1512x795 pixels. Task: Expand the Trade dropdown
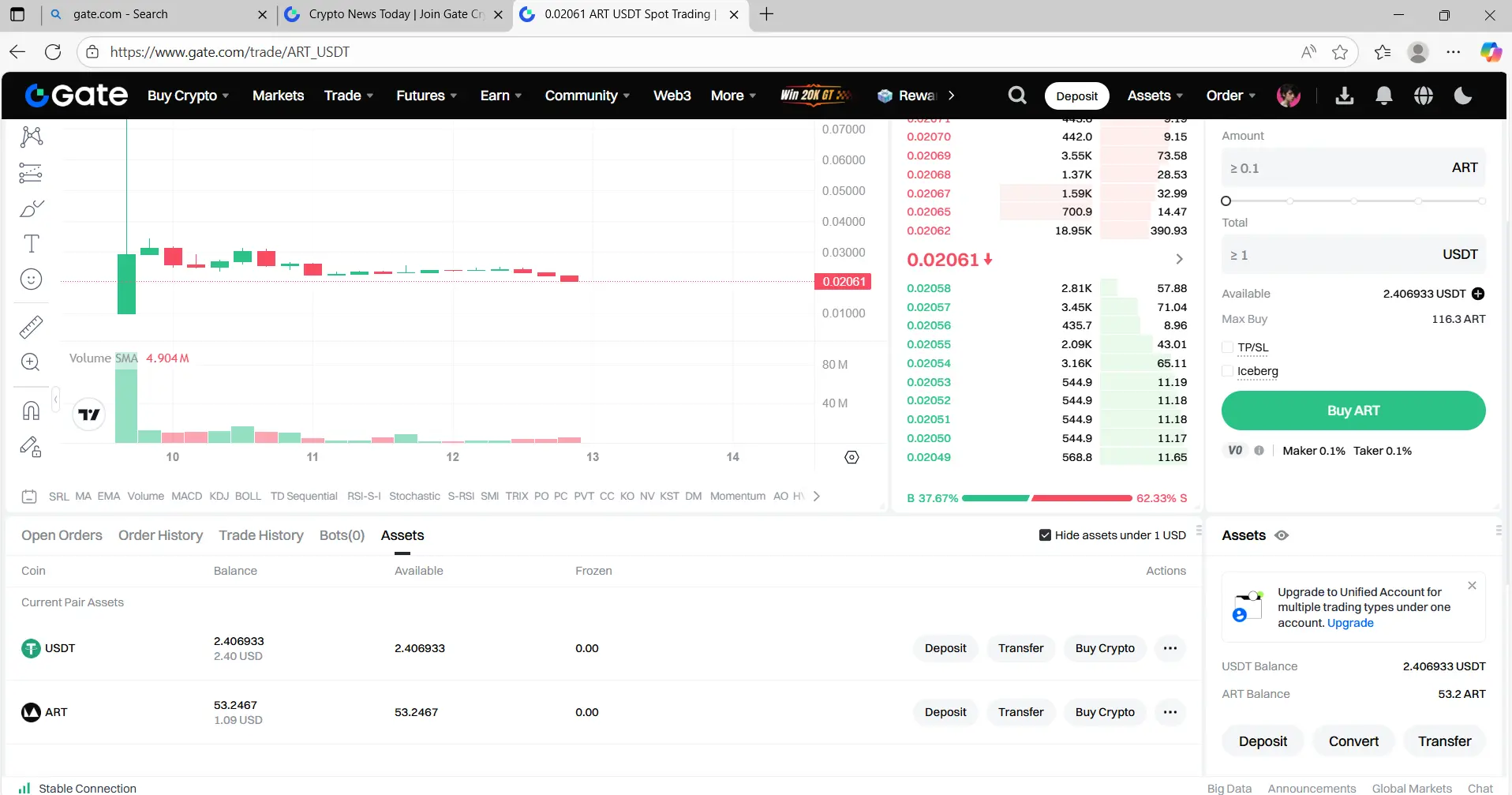click(x=349, y=96)
